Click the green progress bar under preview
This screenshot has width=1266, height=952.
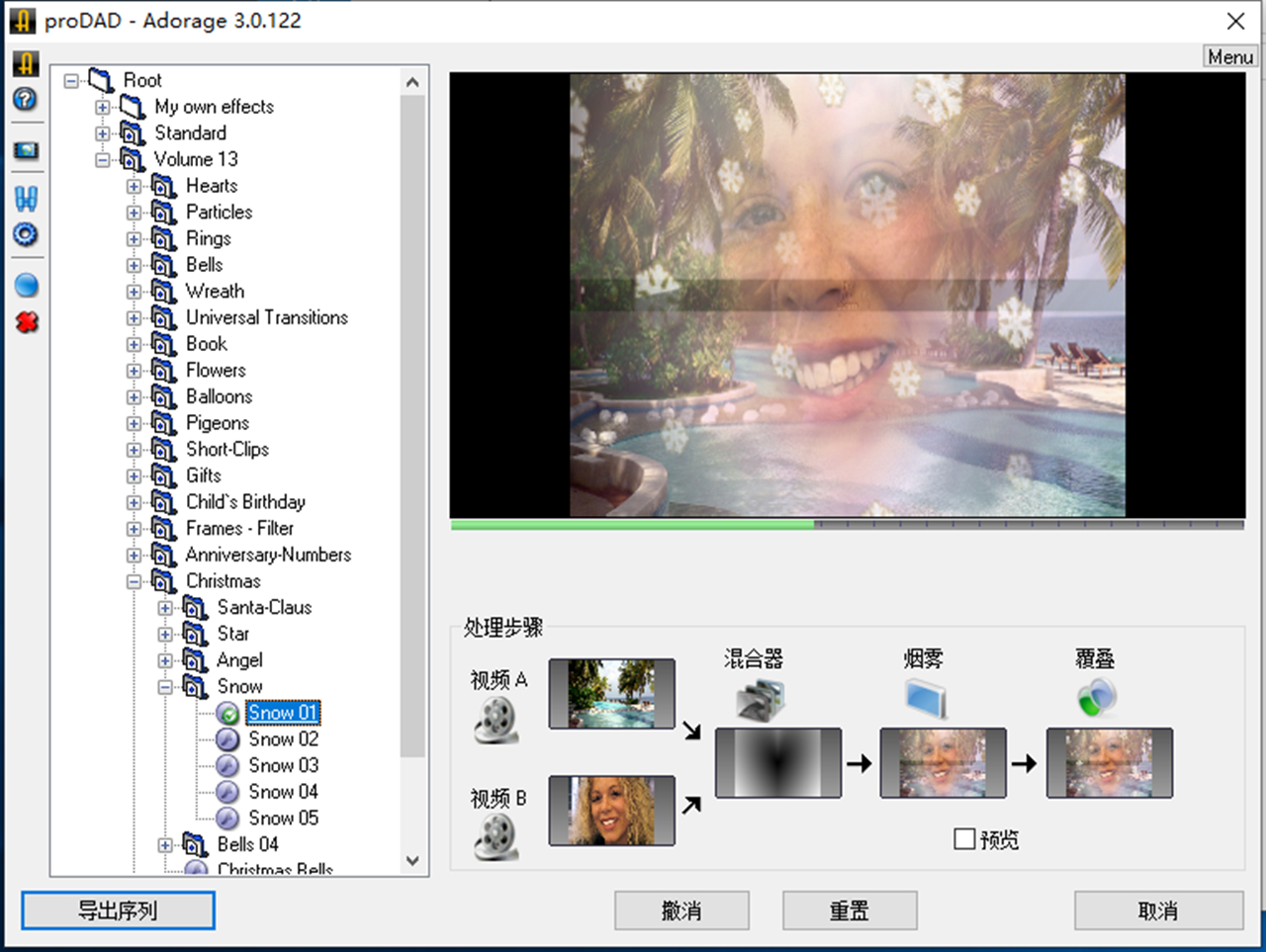633,525
